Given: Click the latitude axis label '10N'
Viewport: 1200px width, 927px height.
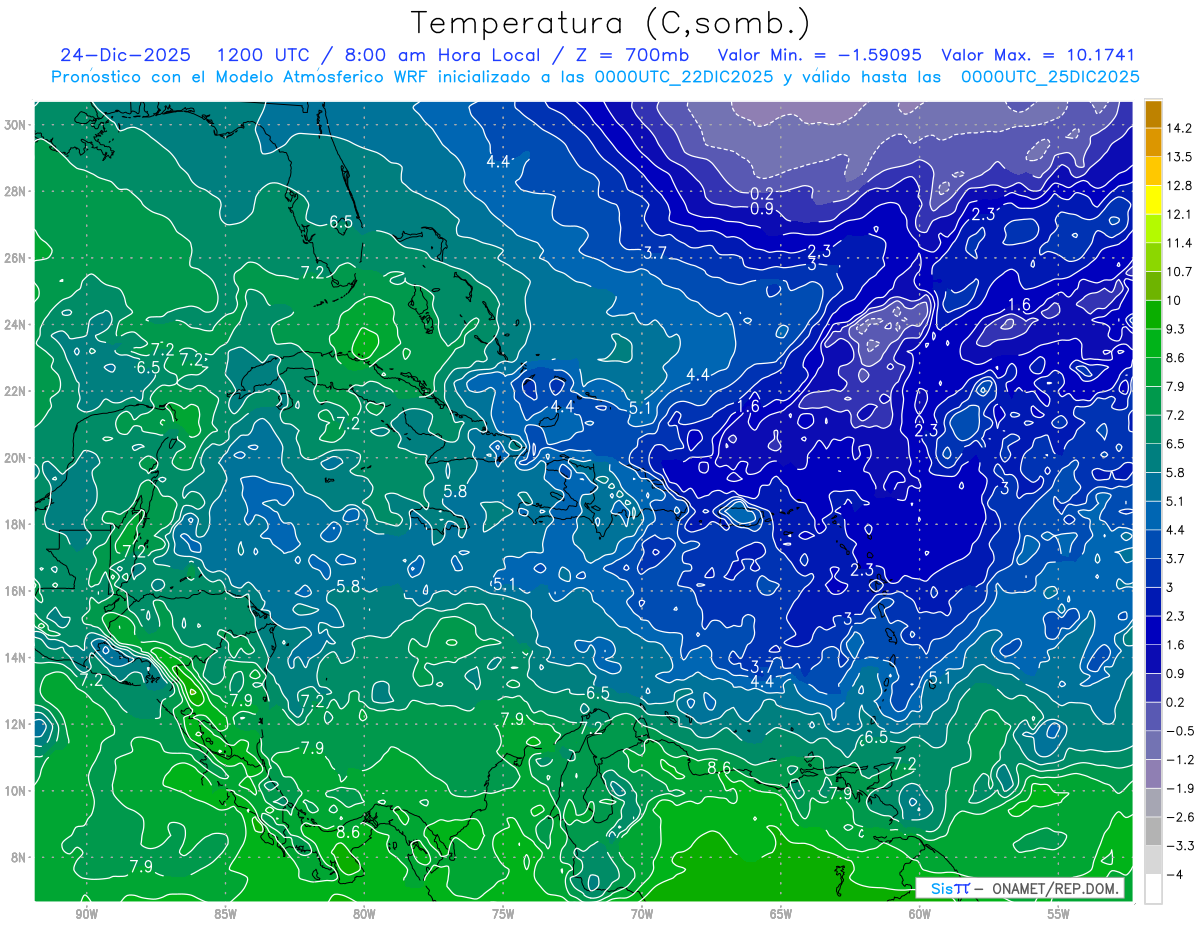Looking at the screenshot, I should 16,790.
